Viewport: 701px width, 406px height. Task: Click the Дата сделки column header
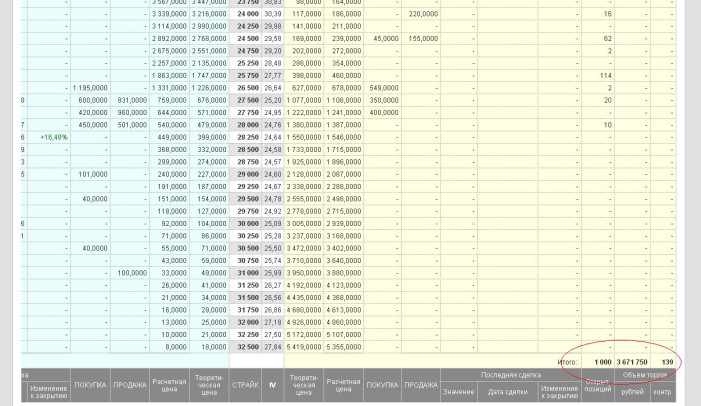click(507, 392)
